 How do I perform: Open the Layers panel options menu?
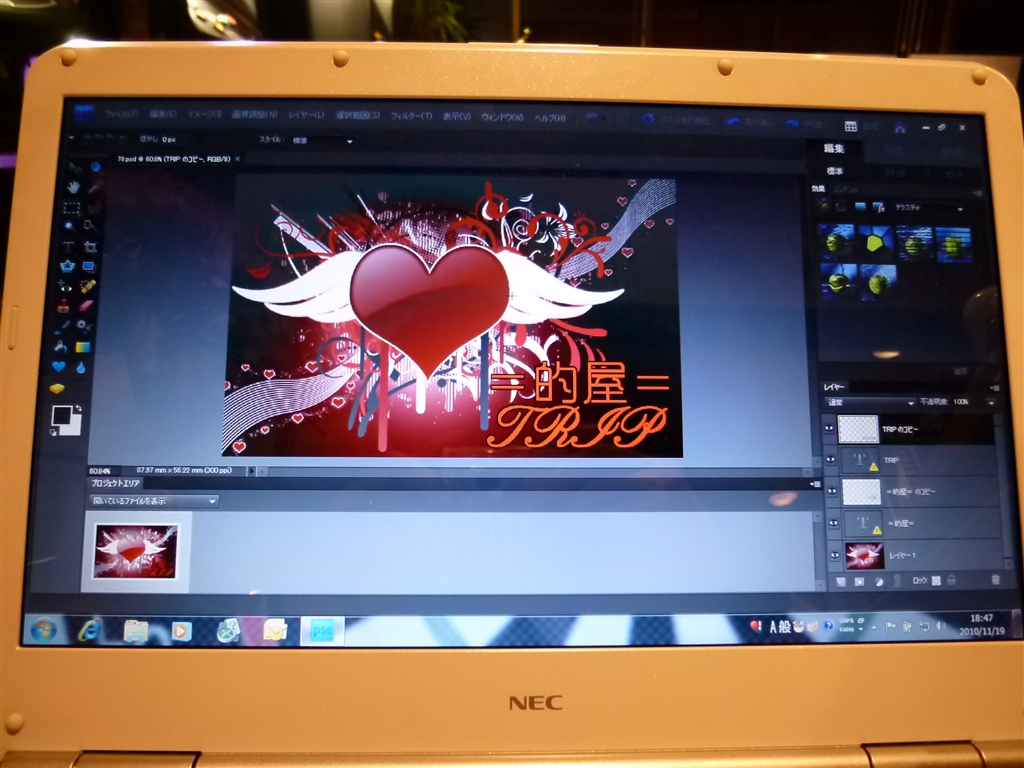point(993,388)
